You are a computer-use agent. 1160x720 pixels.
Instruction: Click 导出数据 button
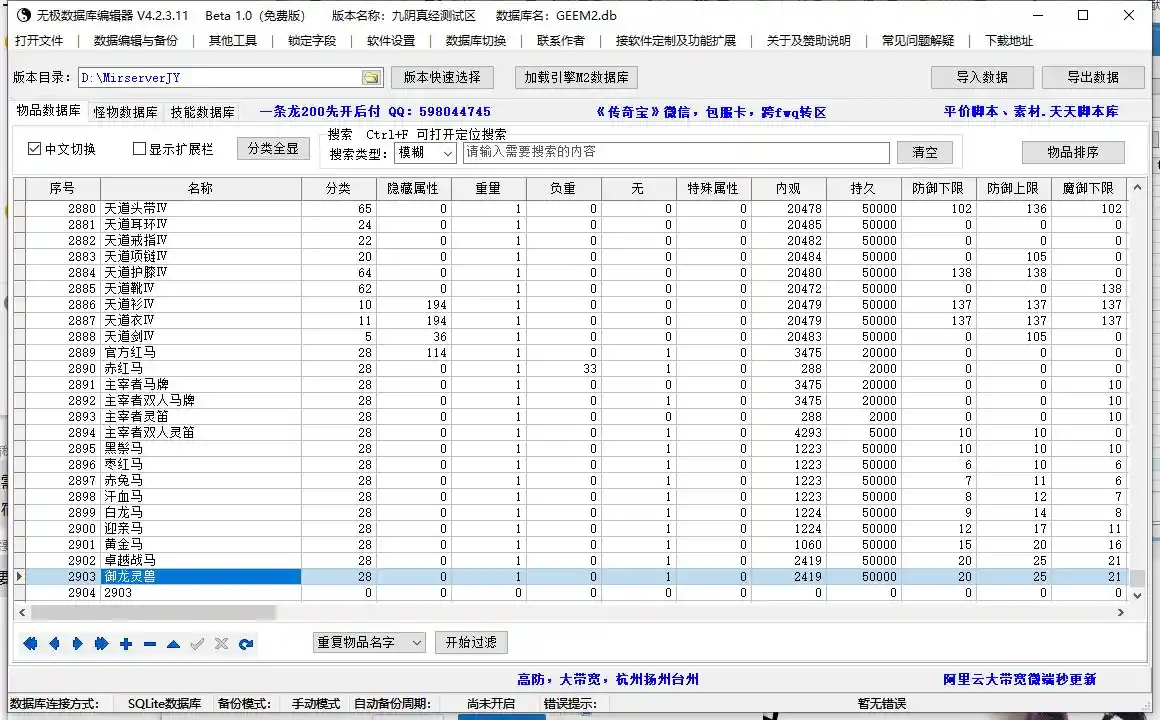click(1093, 77)
